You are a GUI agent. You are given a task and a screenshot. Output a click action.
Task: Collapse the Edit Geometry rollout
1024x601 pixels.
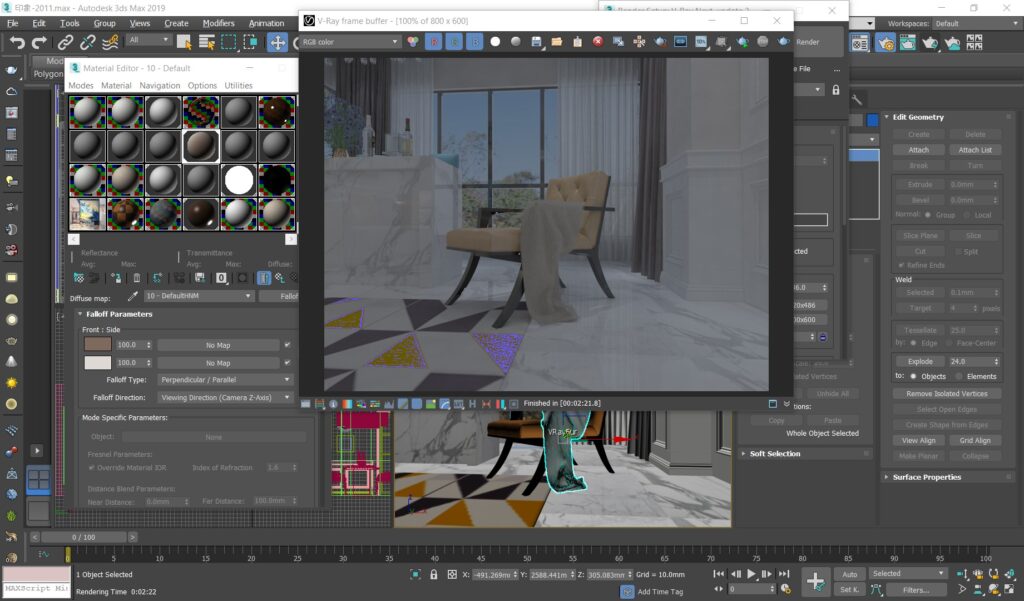coord(917,117)
